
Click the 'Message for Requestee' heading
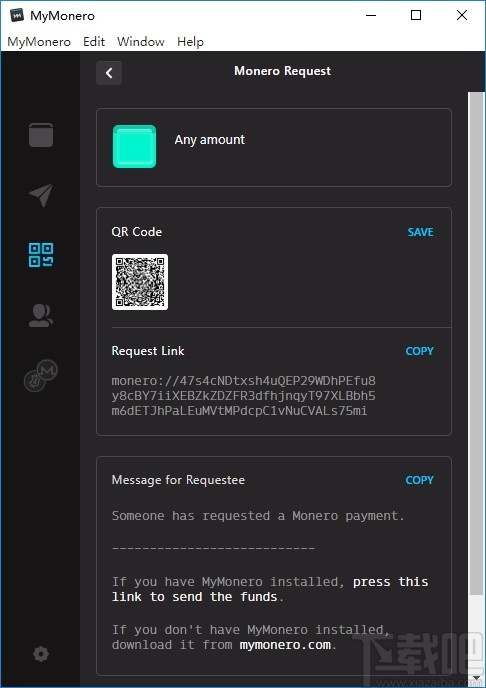pyautogui.click(x=178, y=480)
